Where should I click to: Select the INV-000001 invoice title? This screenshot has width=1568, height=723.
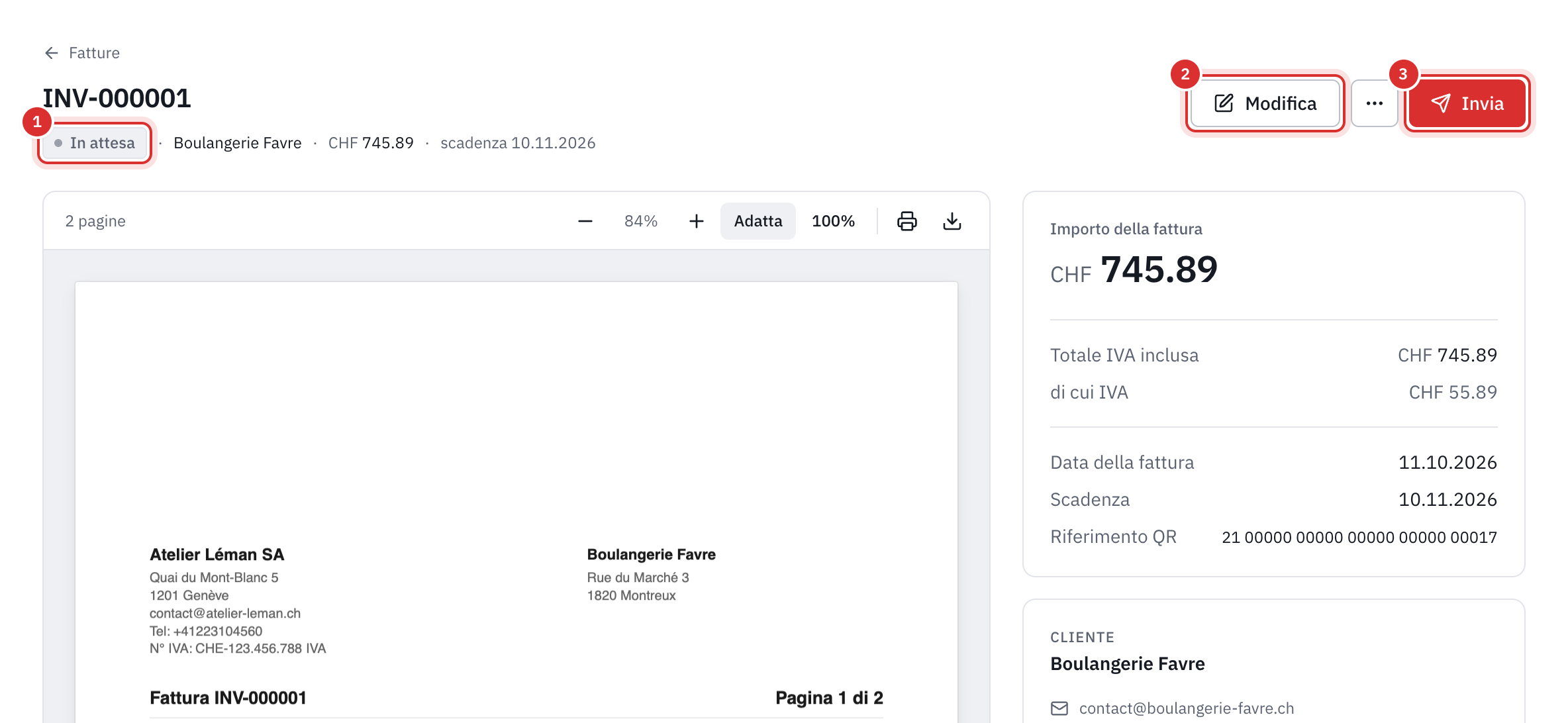pos(117,99)
